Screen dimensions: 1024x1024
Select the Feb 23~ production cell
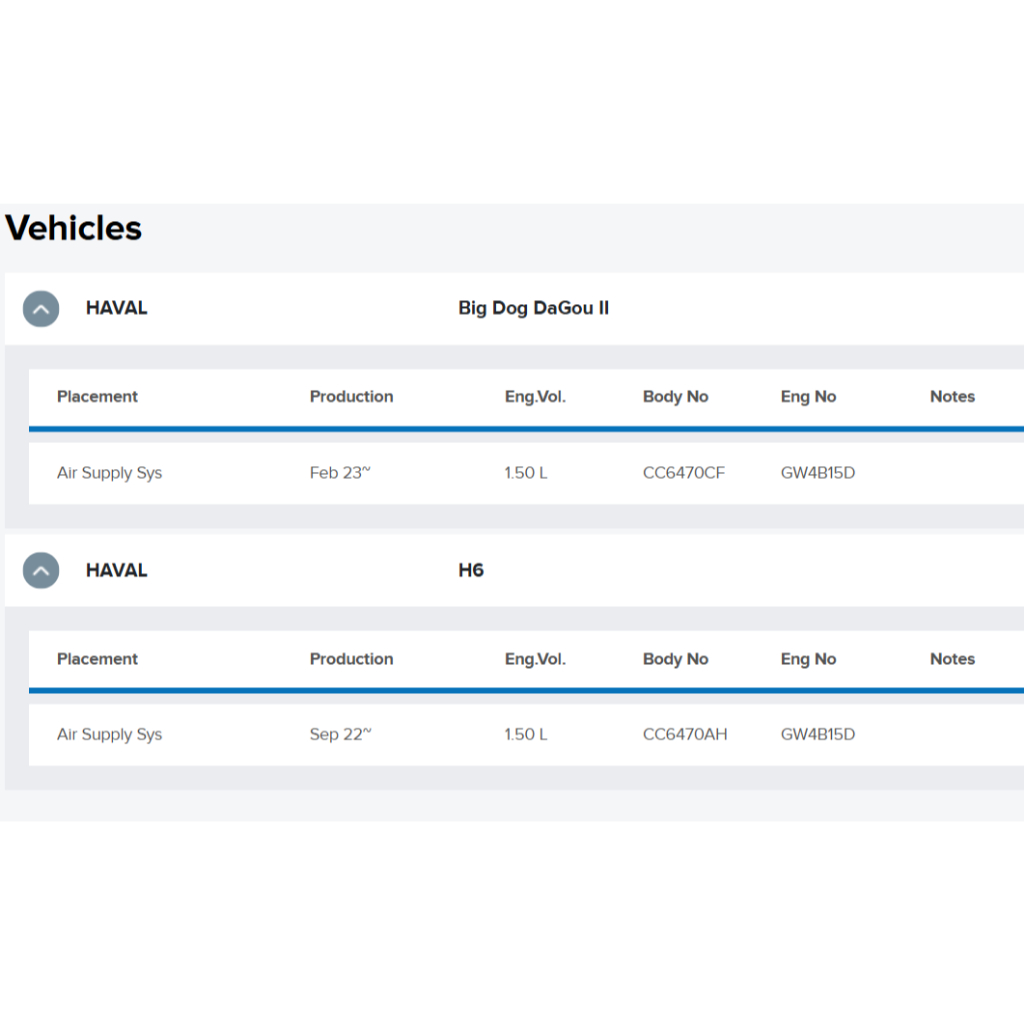point(339,473)
